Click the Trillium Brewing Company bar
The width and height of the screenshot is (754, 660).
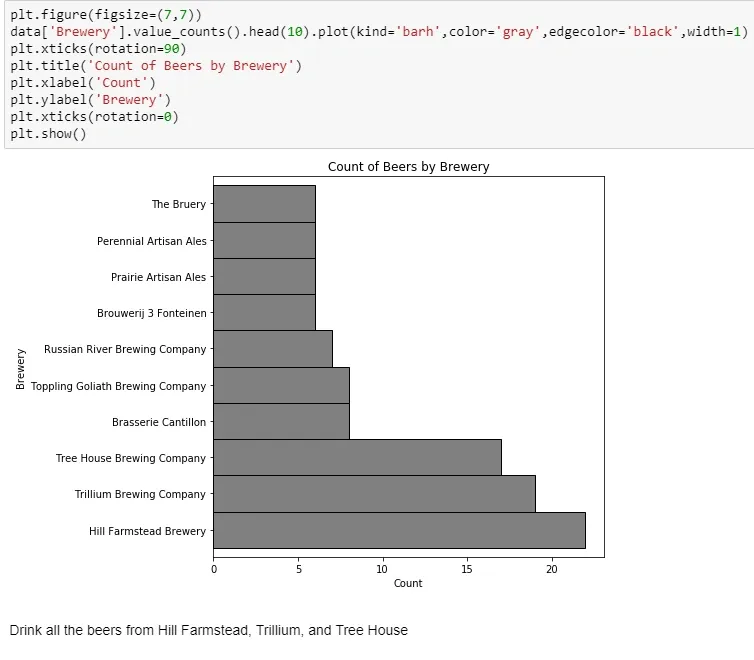pyautogui.click(x=374, y=494)
